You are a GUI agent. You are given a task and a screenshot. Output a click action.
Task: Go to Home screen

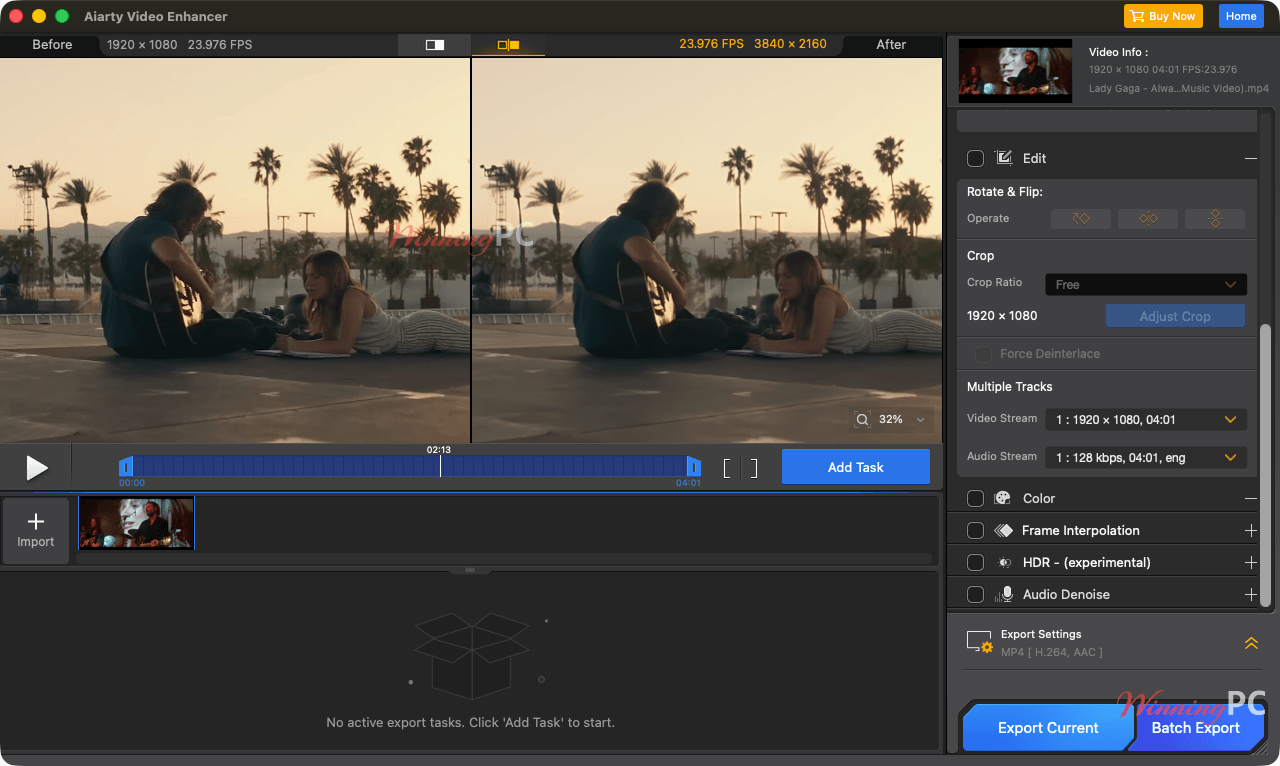click(x=1241, y=16)
